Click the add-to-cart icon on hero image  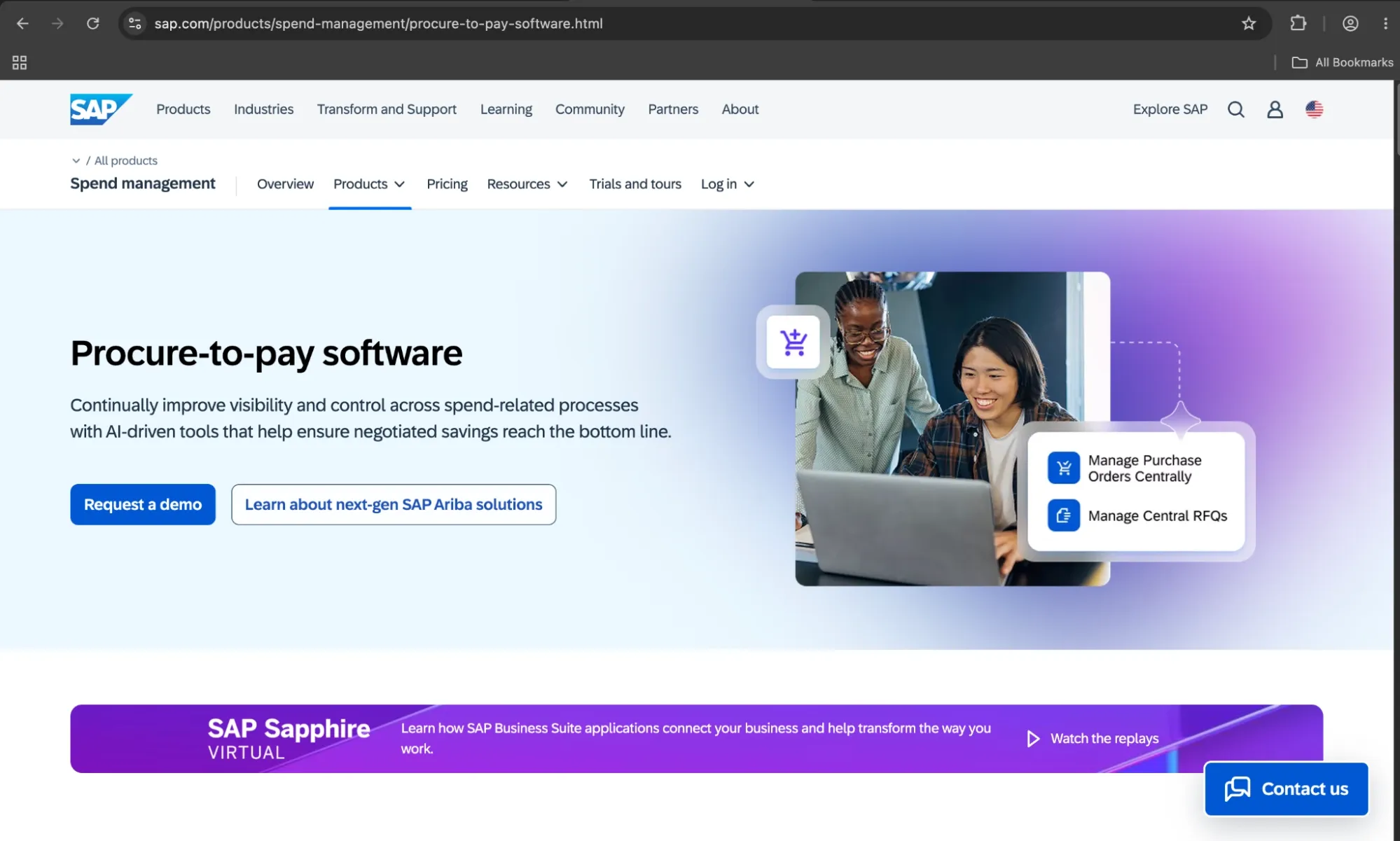coord(793,342)
